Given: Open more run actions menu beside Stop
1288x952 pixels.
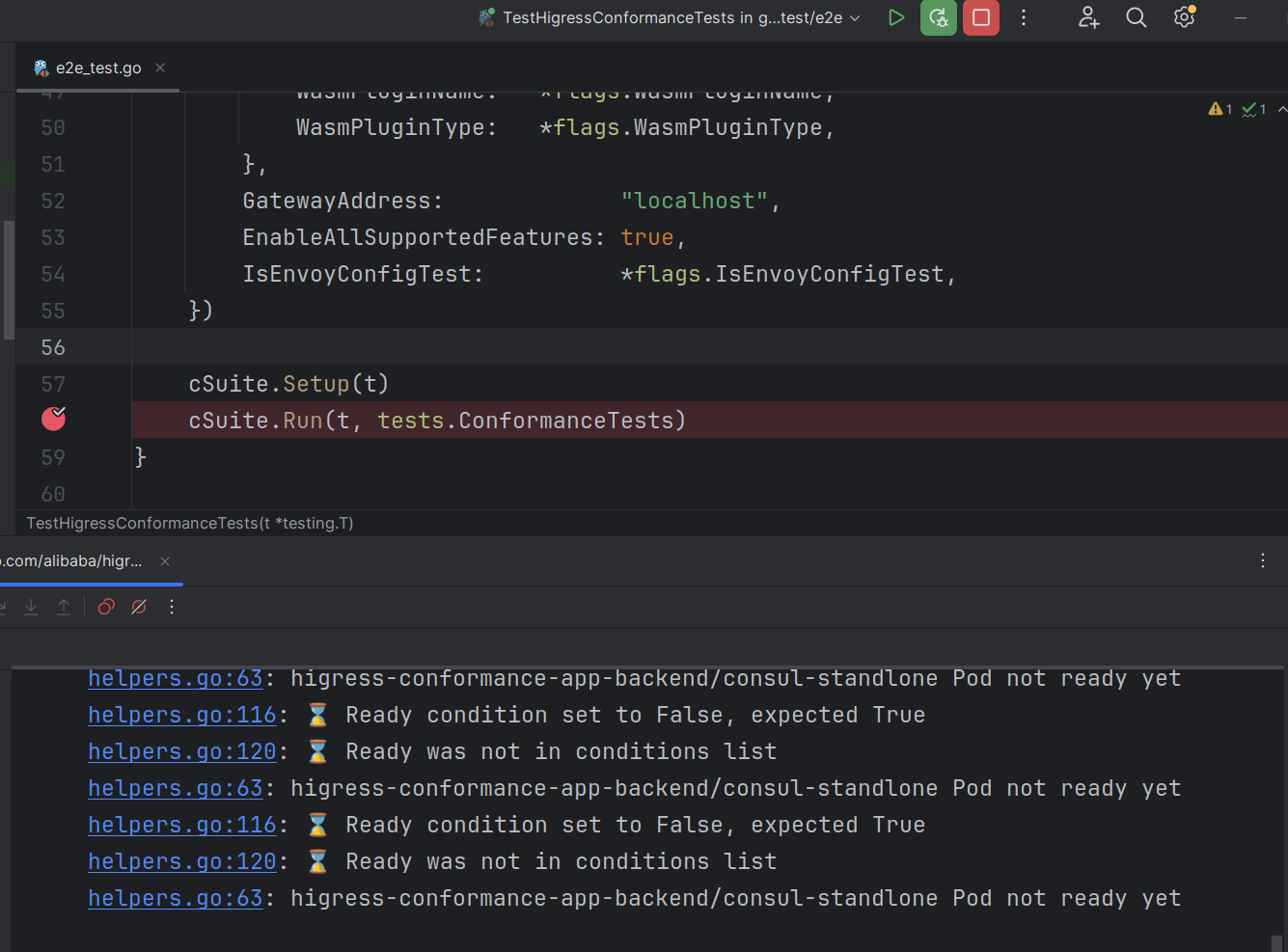Looking at the screenshot, I should (x=1024, y=17).
